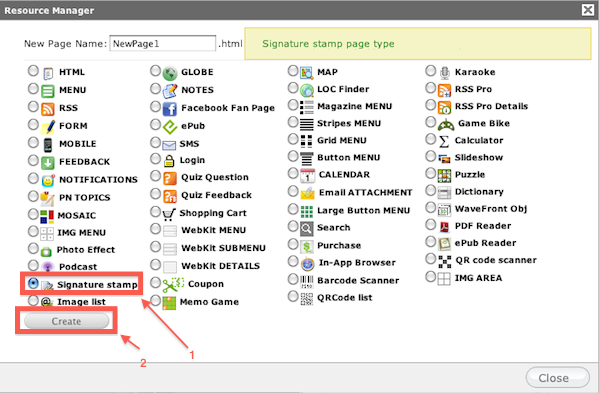This screenshot has height=393, width=600.
Task: Click the Game Bike controller icon
Action: coord(446,124)
